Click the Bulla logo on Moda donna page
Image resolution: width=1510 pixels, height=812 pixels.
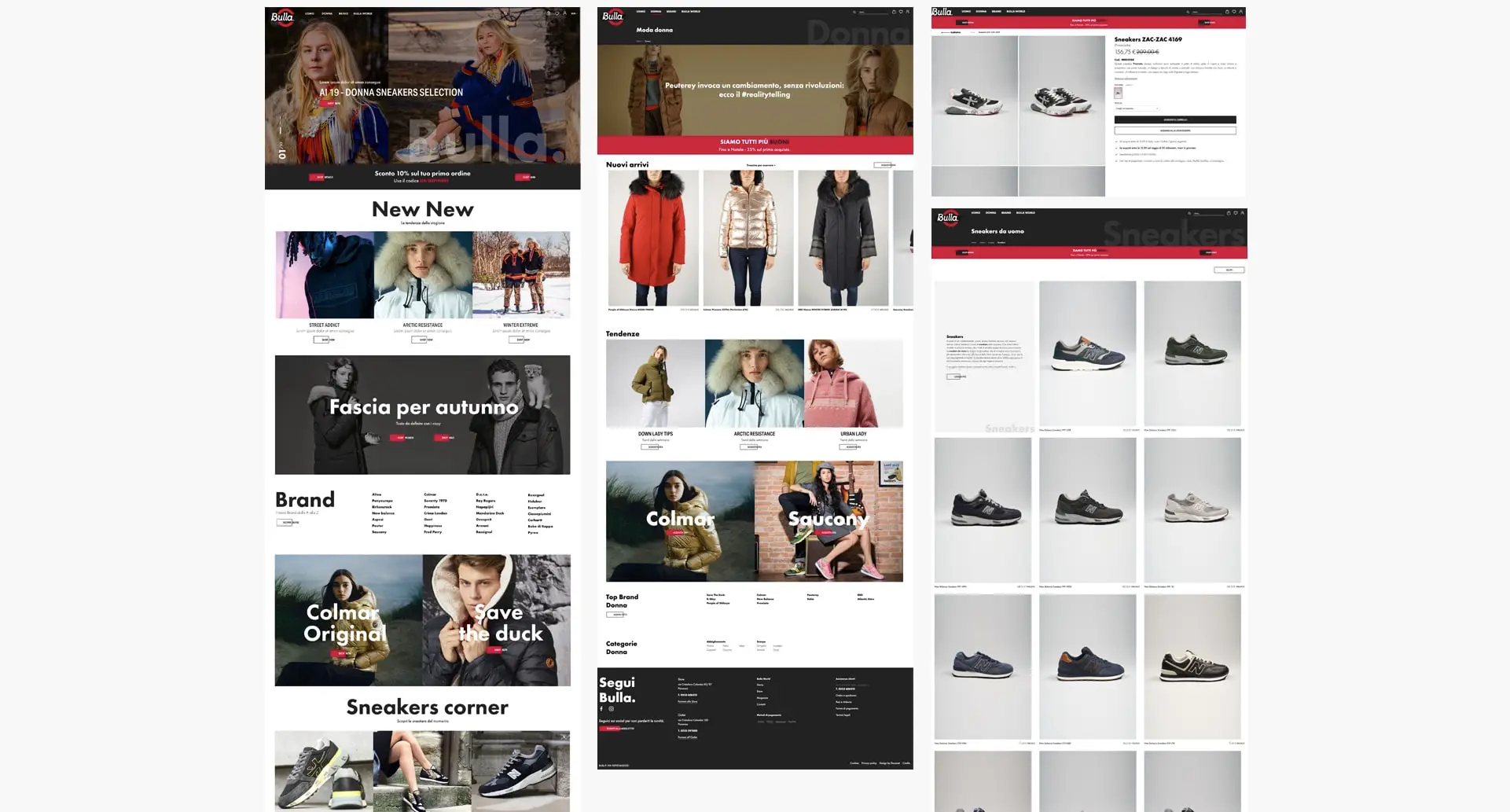pos(613,17)
